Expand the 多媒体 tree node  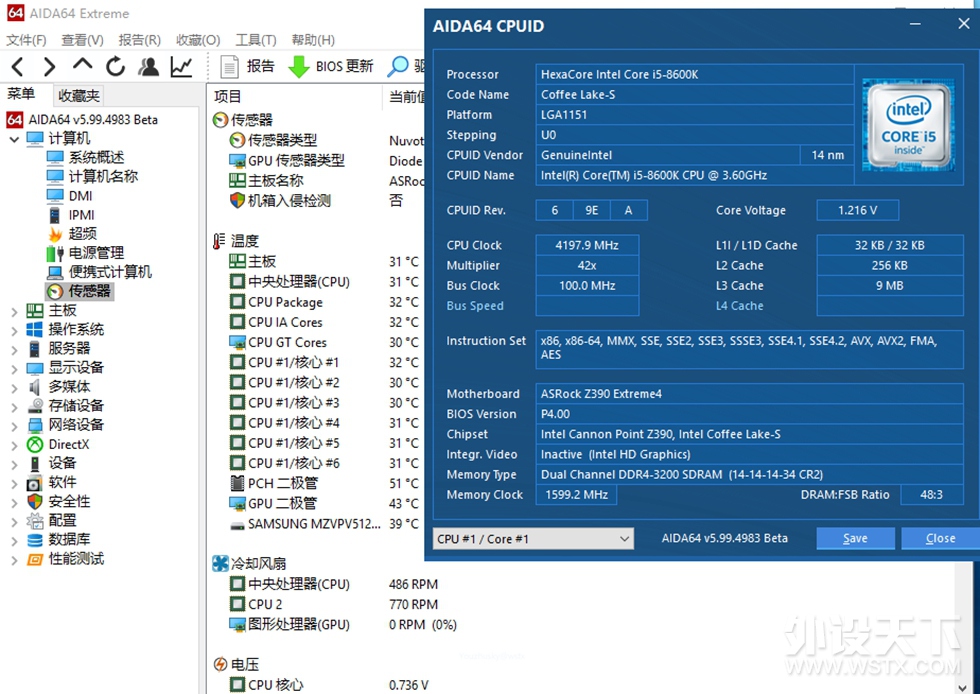click(14, 387)
